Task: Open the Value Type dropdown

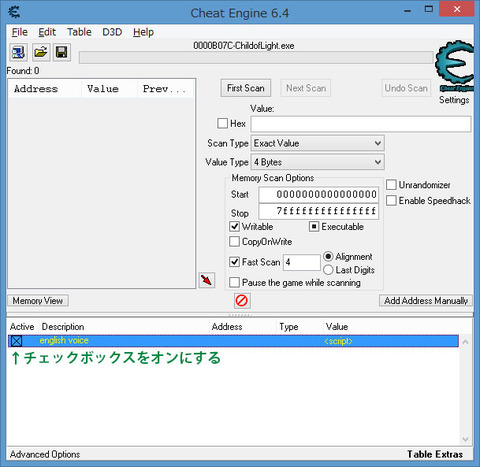Action: [x=317, y=162]
